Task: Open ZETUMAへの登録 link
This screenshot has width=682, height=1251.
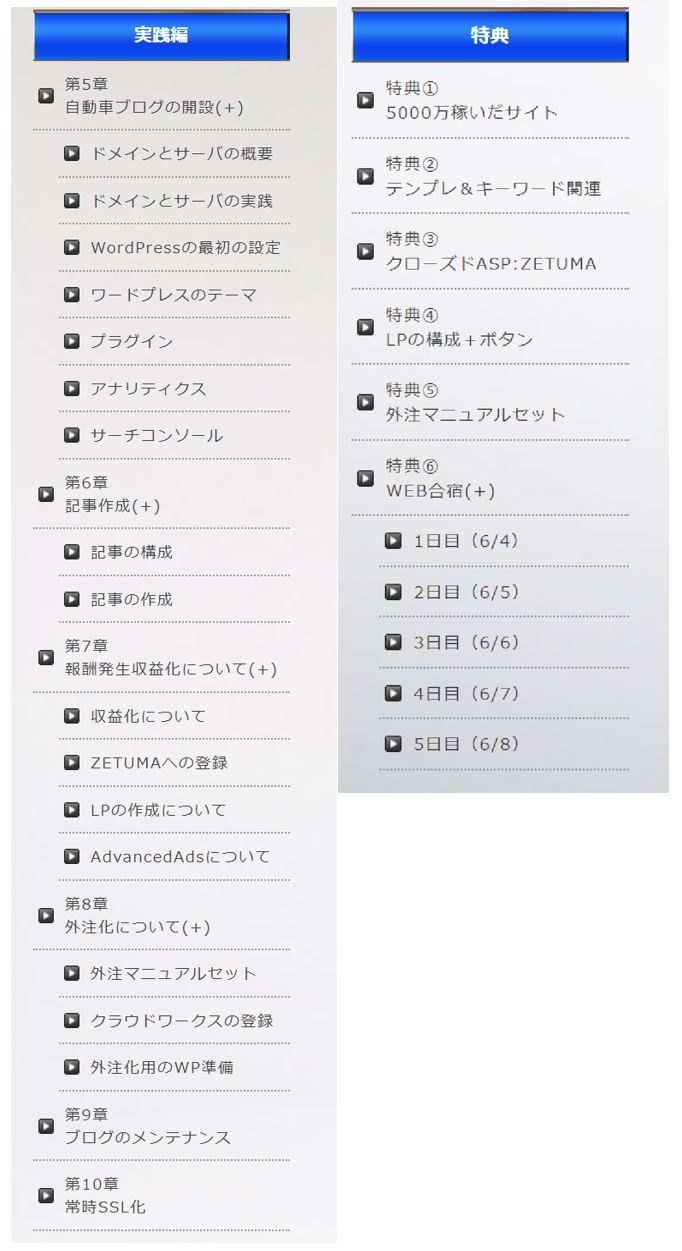Action: 159,763
